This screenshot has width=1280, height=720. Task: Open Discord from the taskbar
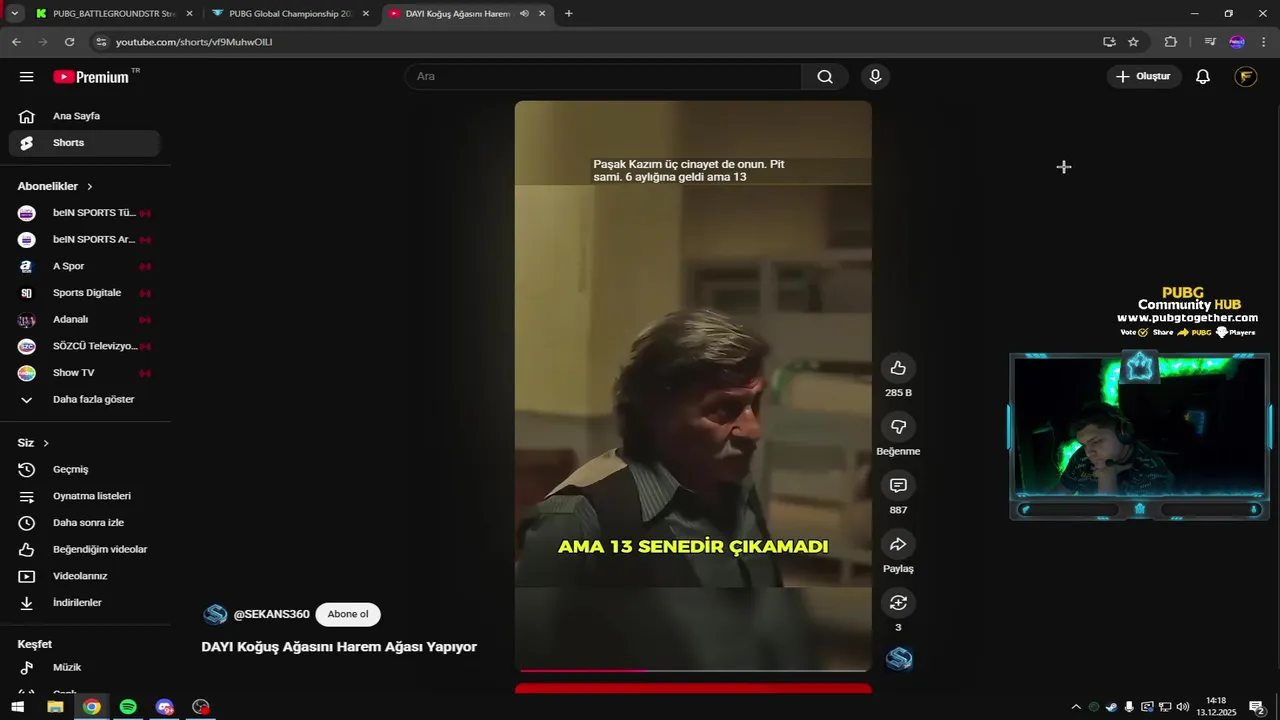(x=165, y=707)
